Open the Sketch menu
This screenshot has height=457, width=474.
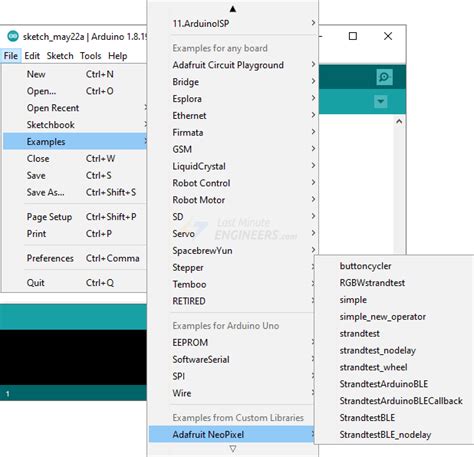click(x=60, y=56)
